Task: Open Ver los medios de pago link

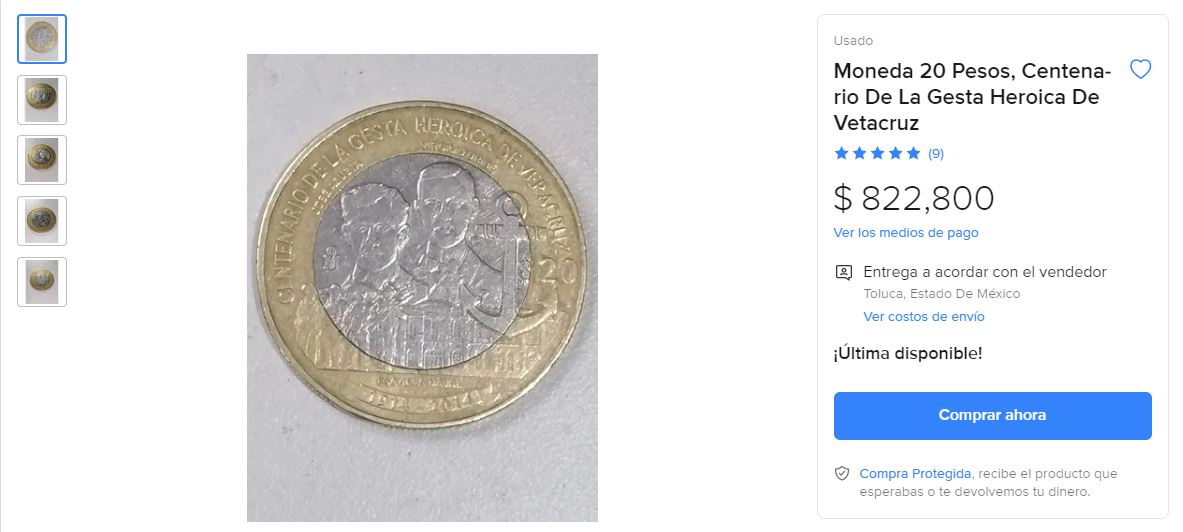Action: pyautogui.click(x=905, y=232)
